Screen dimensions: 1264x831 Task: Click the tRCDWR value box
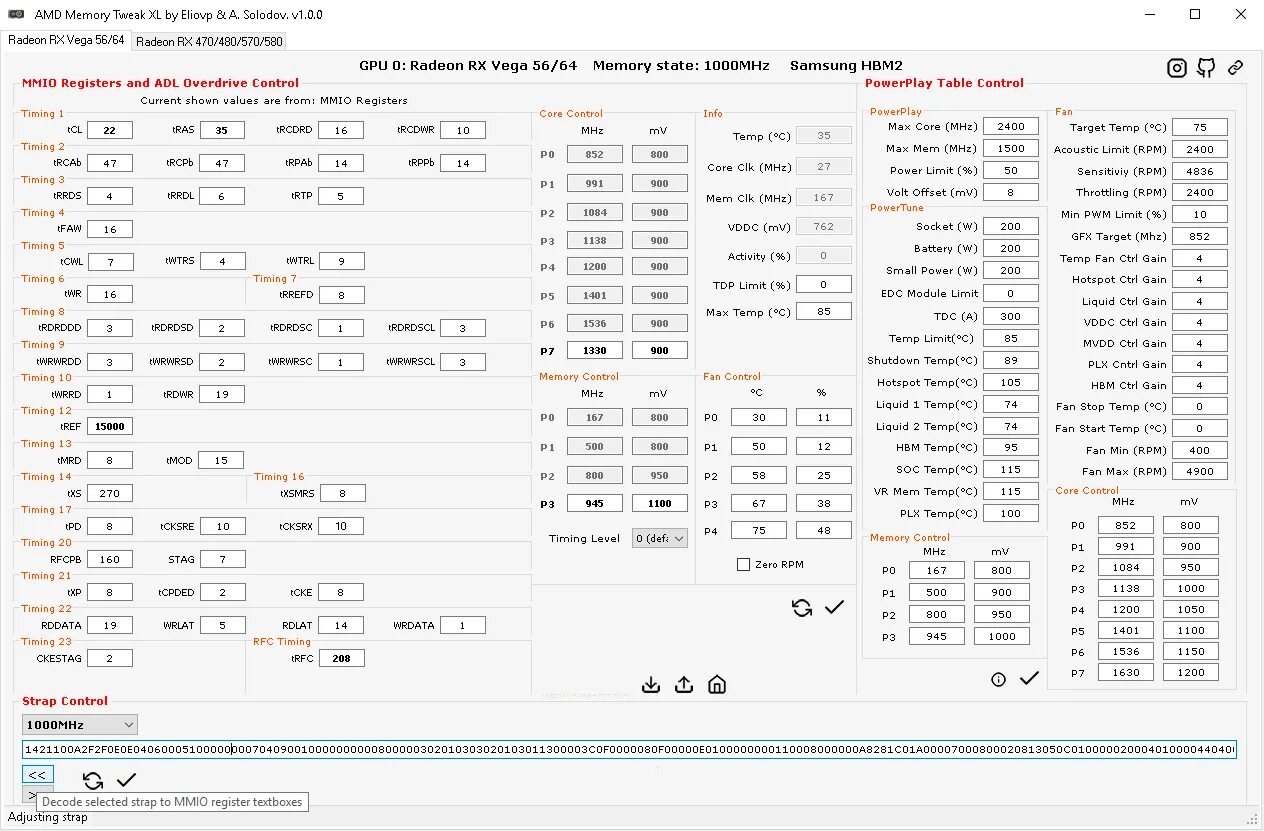click(x=463, y=130)
